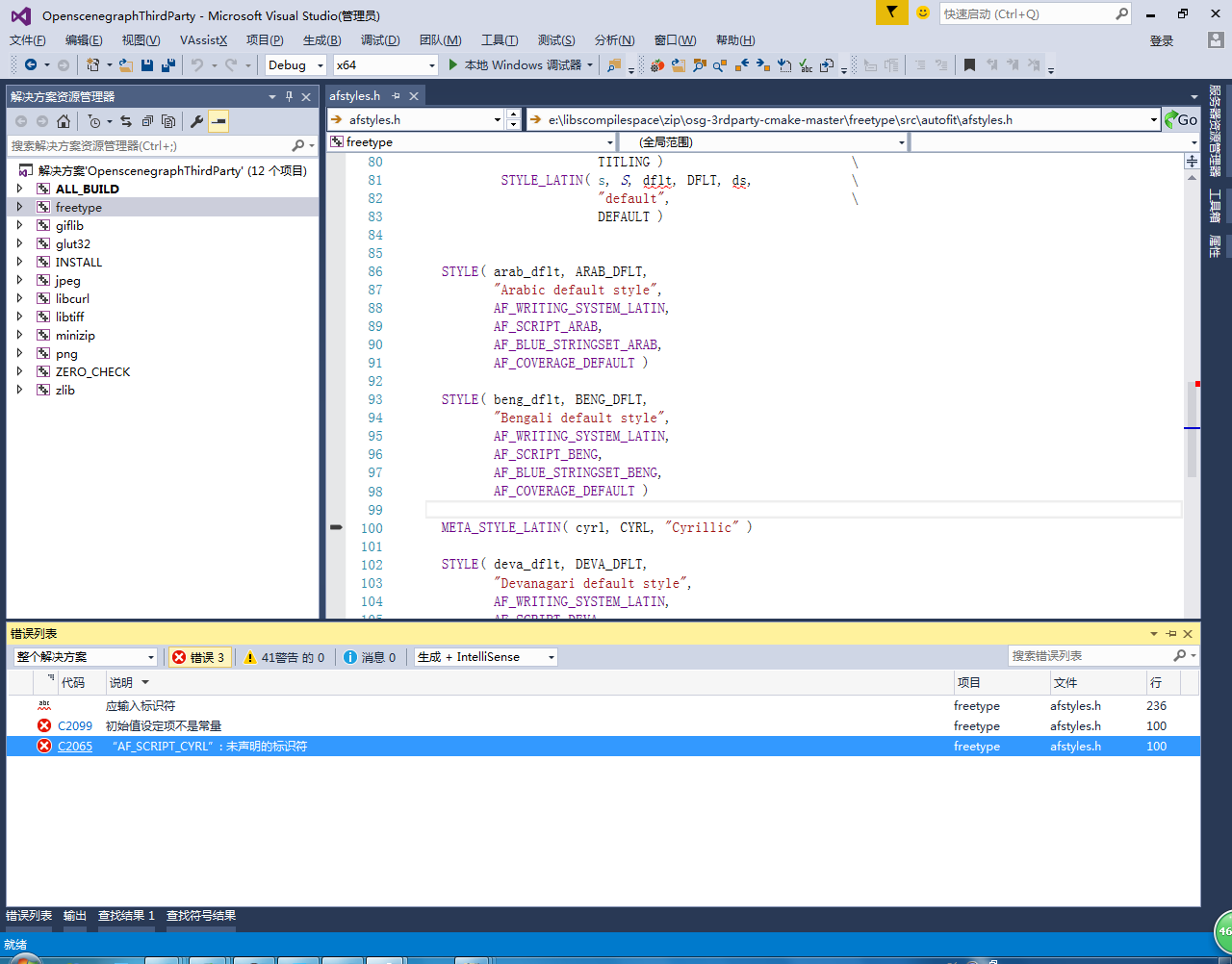Image resolution: width=1232 pixels, height=964 pixels.
Task: Switch to Find Results 1 tab
Action: (126, 916)
